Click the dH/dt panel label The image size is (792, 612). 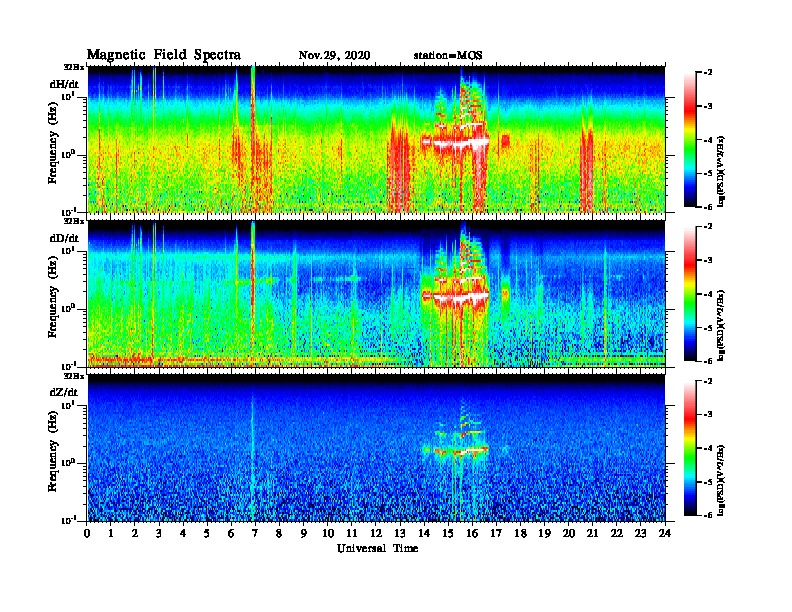[x=64, y=84]
